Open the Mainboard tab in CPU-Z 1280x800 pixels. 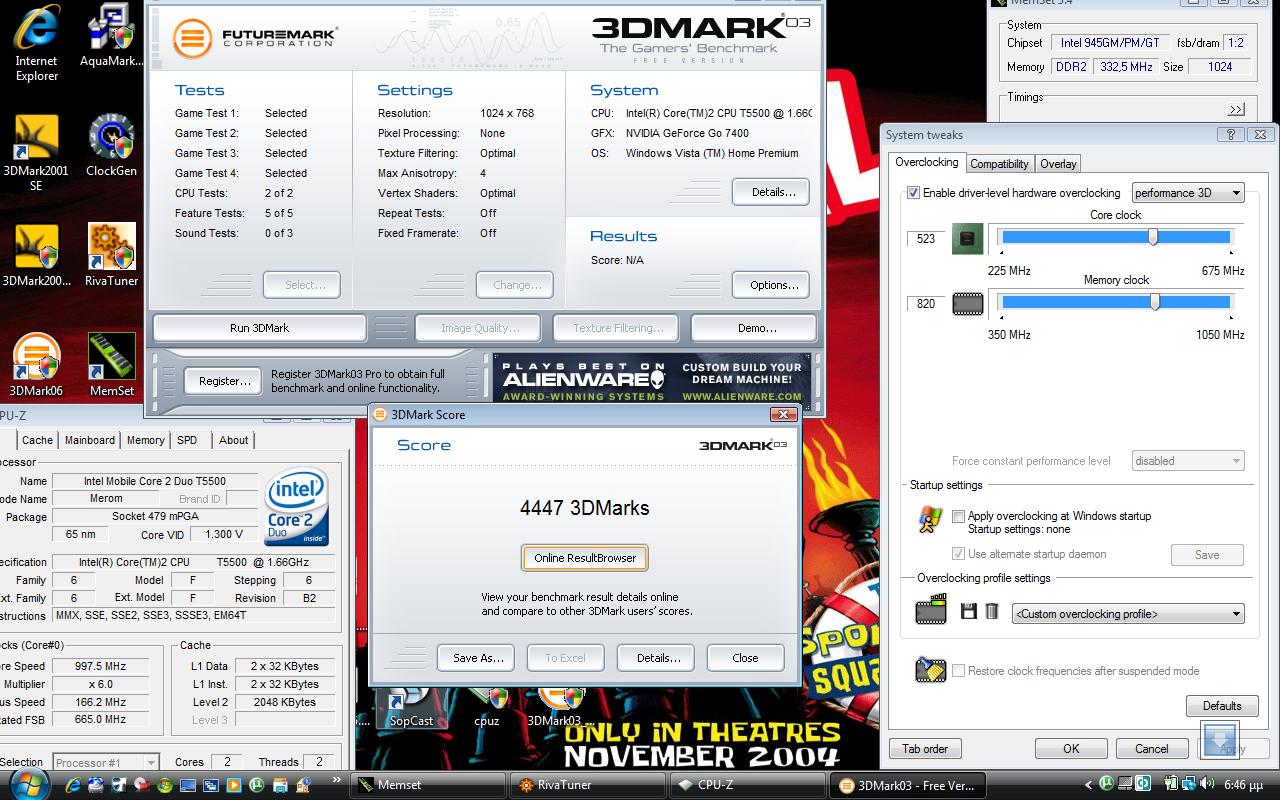pos(90,440)
